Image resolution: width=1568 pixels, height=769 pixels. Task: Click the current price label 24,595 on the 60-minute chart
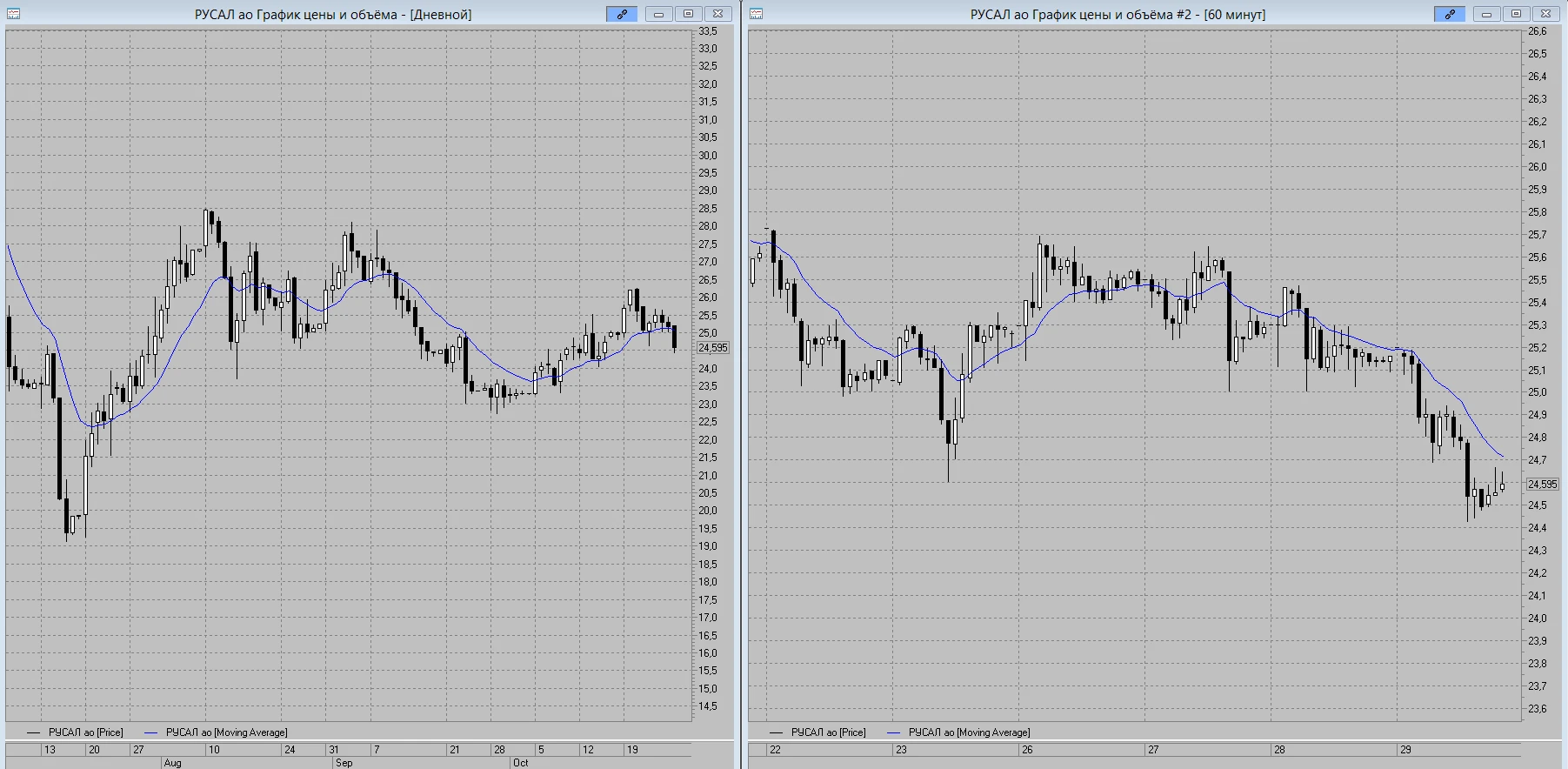[1543, 485]
